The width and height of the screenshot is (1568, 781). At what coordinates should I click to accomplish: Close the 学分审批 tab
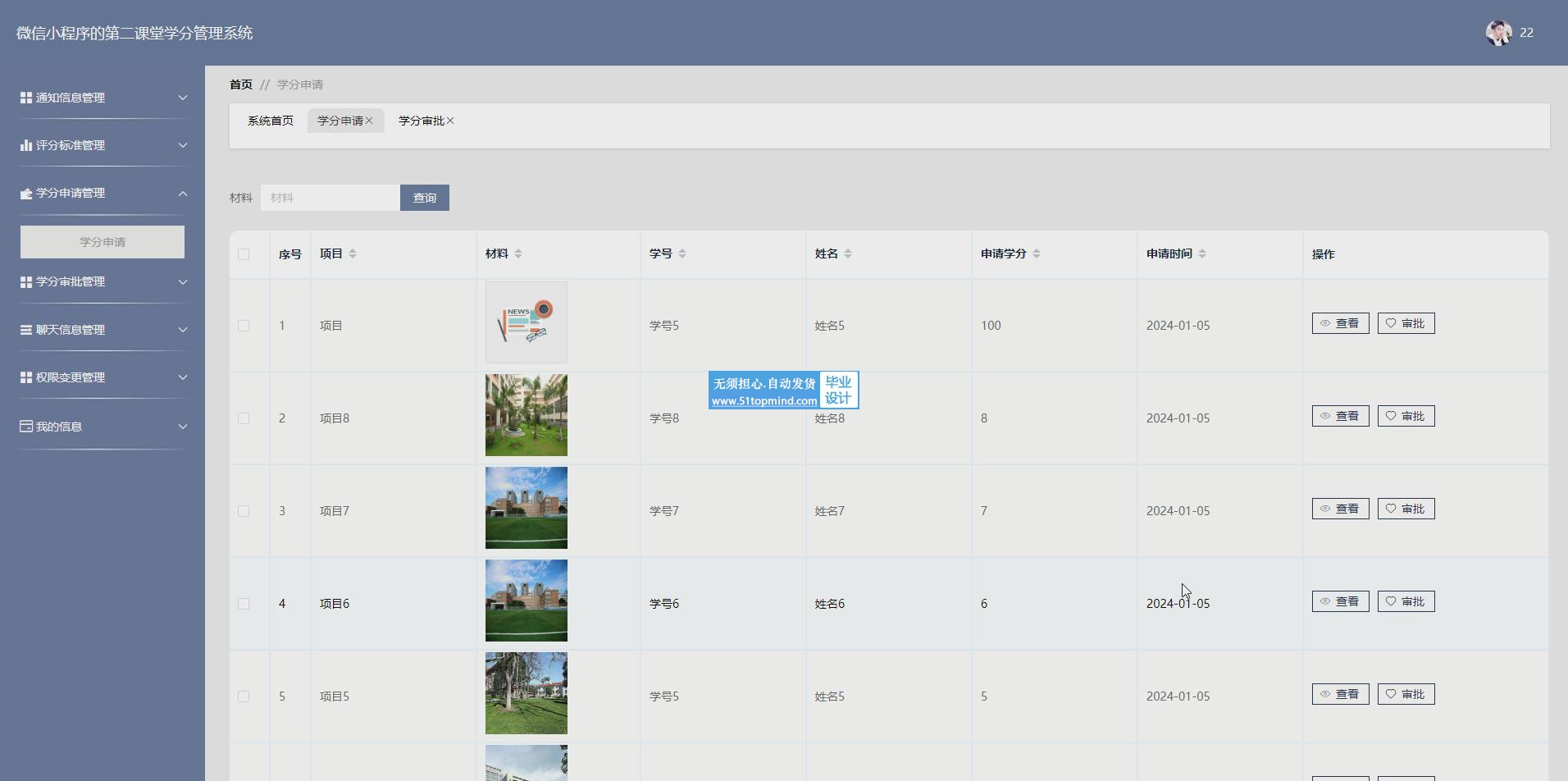(450, 121)
